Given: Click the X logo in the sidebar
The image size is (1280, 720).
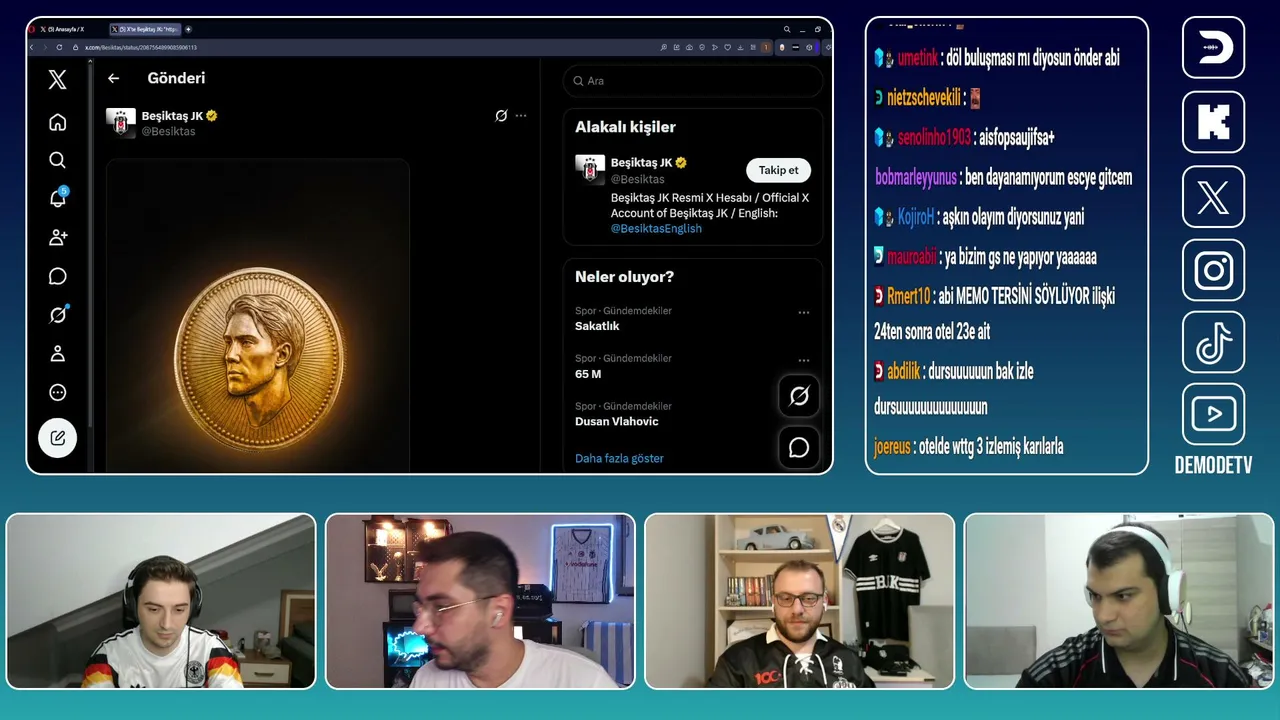Looking at the screenshot, I should coord(58,80).
